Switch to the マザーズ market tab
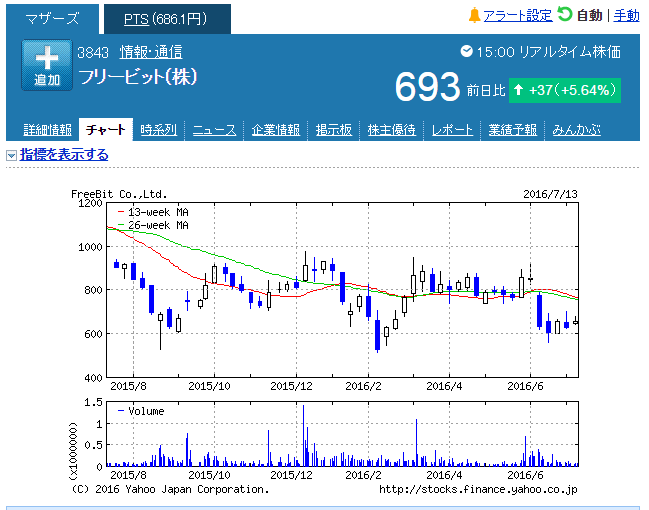This screenshot has width=649, height=510. coord(52,19)
